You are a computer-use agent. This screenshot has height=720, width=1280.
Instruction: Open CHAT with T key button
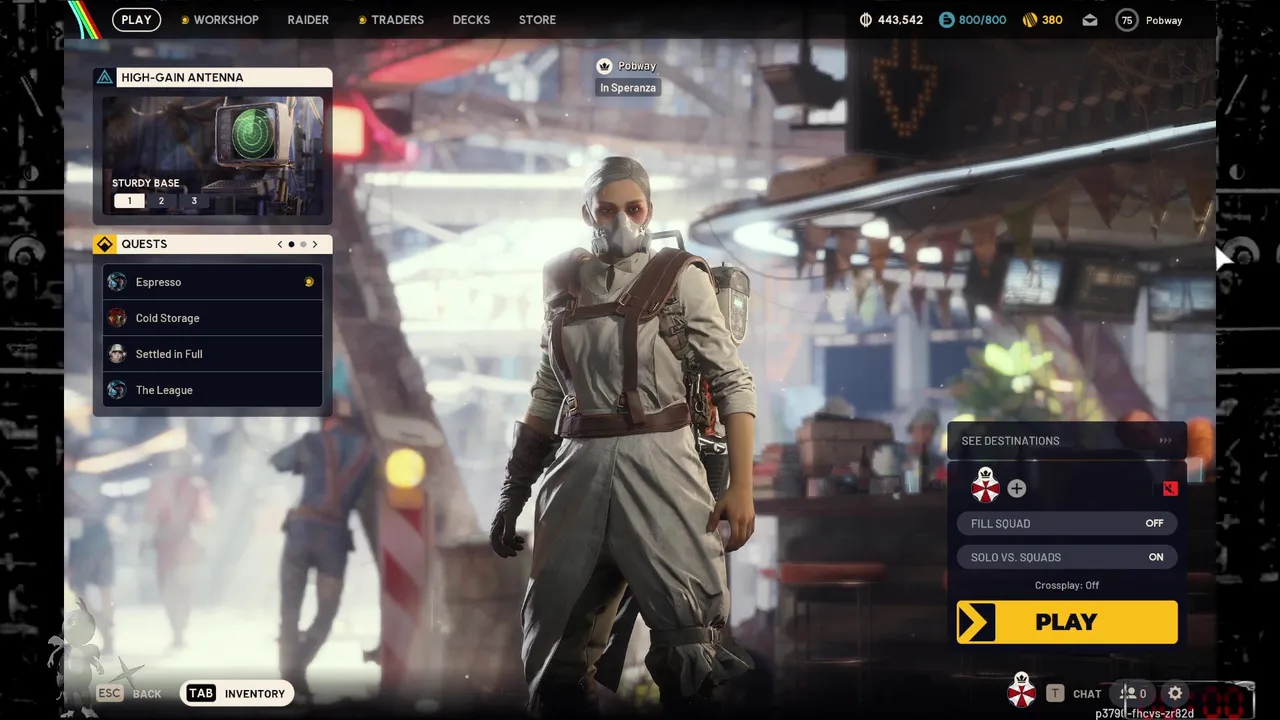click(x=1073, y=693)
